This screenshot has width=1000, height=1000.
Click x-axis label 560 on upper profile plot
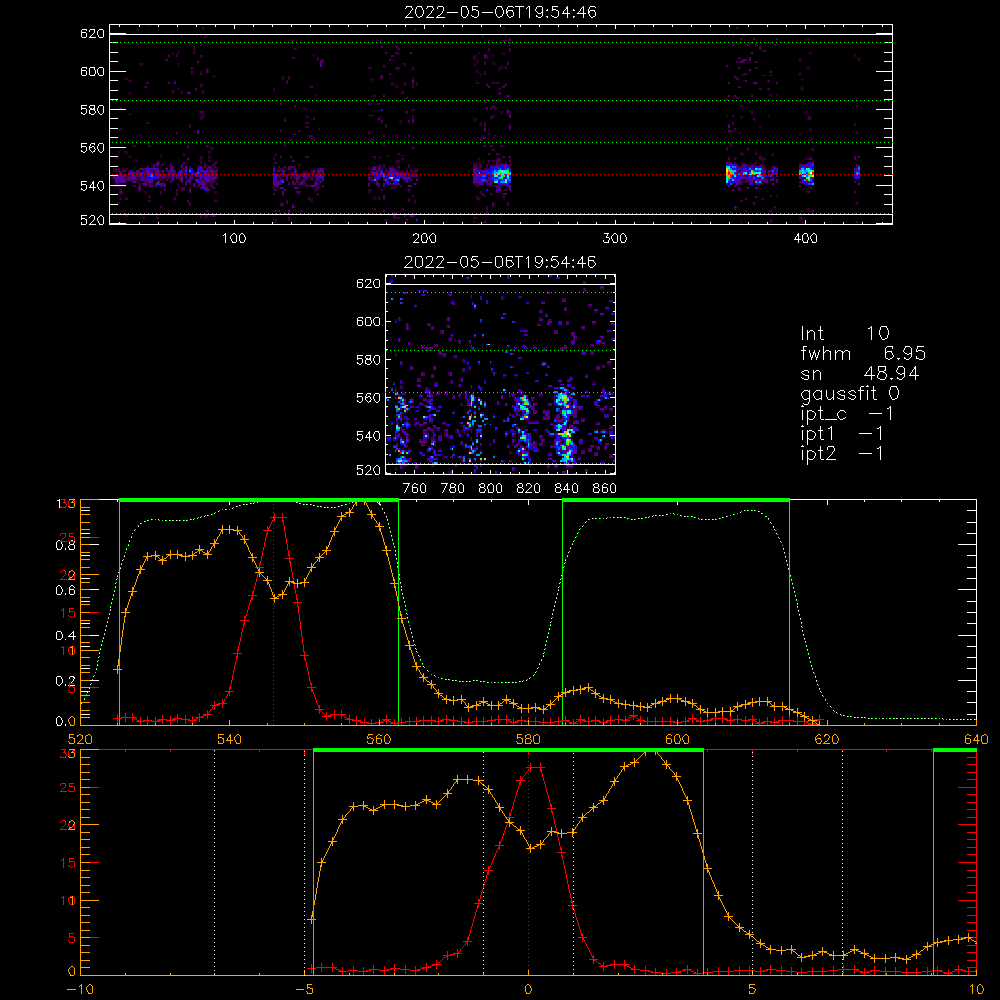(x=379, y=740)
